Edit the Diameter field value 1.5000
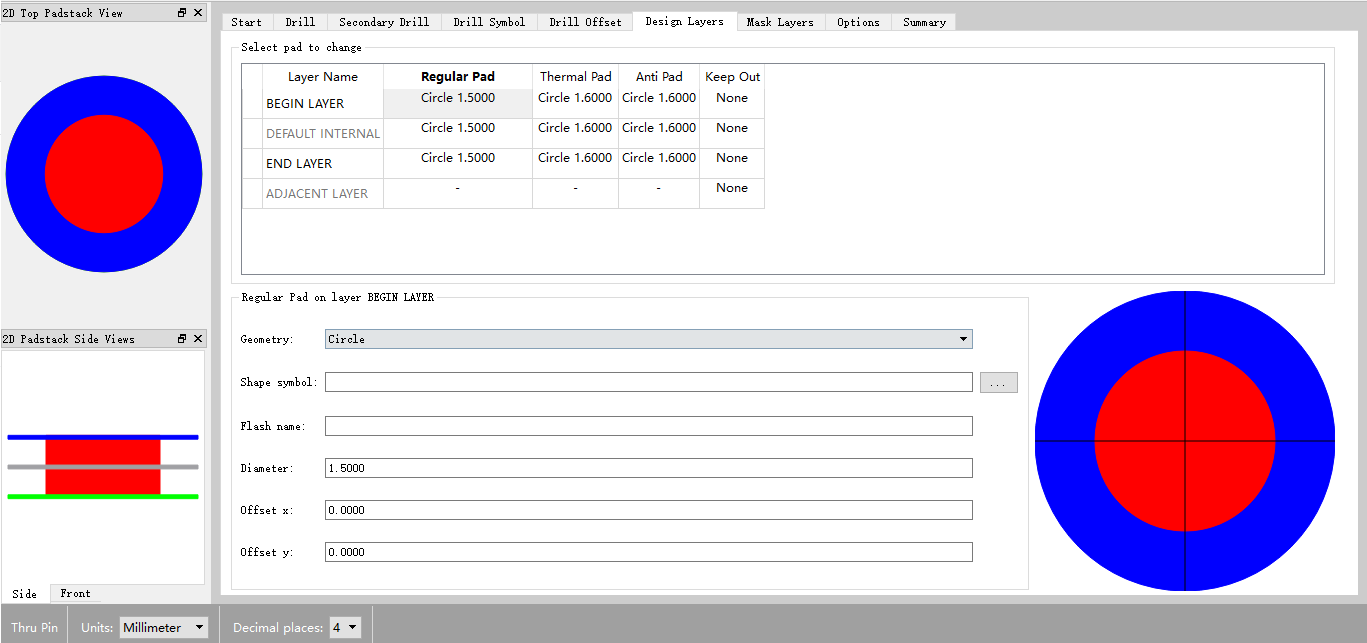This screenshot has height=643, width=1367. [x=649, y=468]
